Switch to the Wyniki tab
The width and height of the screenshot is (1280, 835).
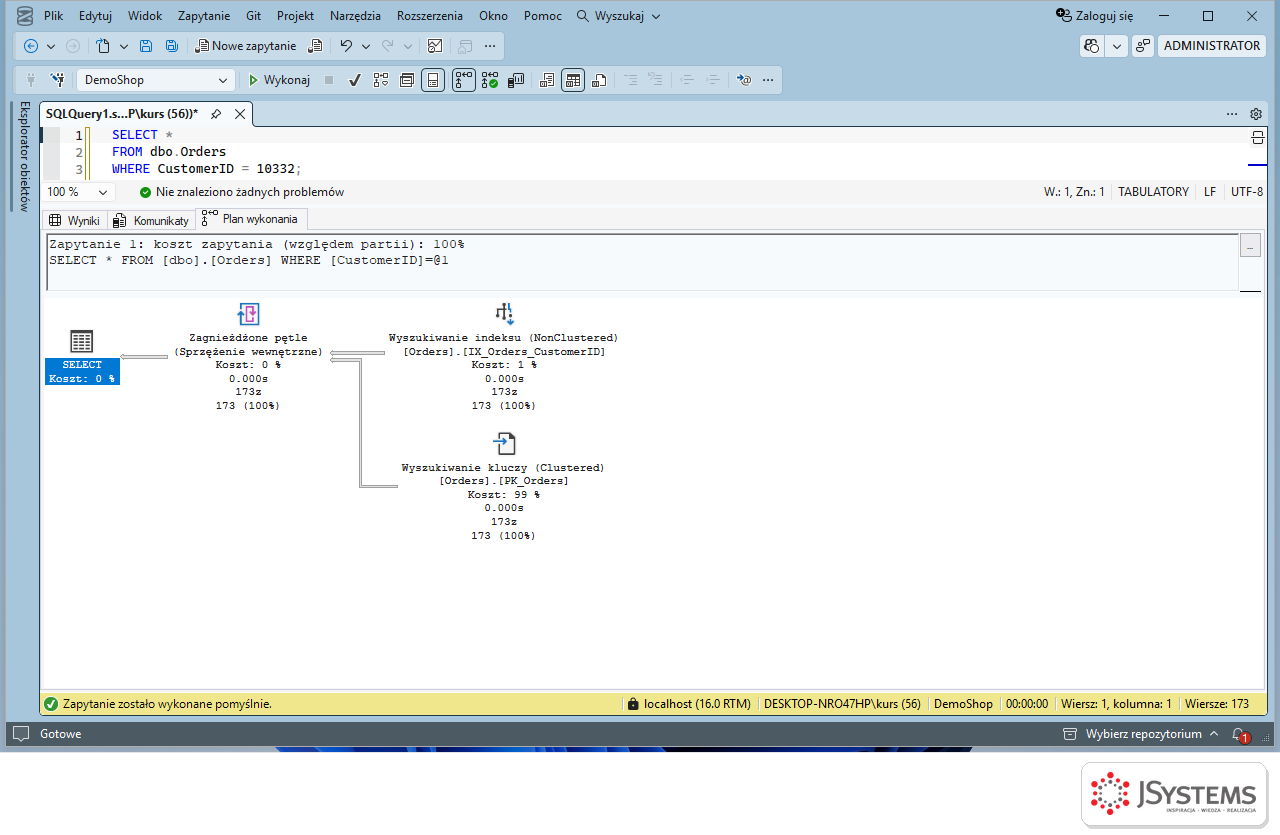click(75, 220)
